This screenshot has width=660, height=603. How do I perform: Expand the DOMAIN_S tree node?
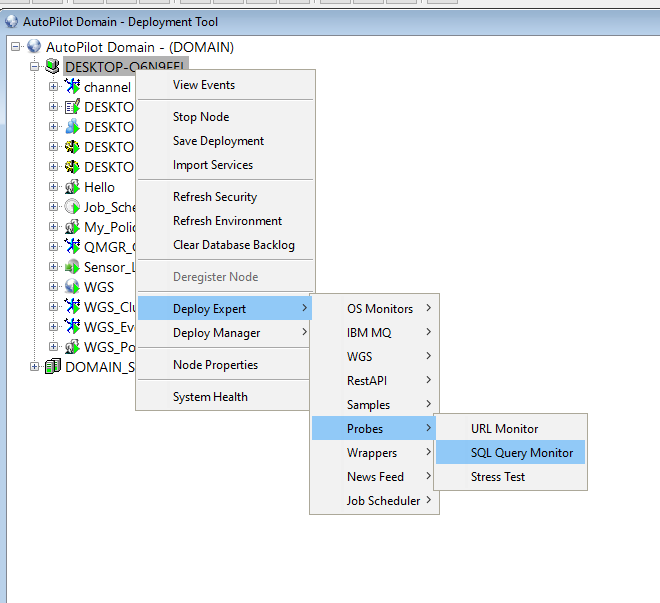(35, 367)
